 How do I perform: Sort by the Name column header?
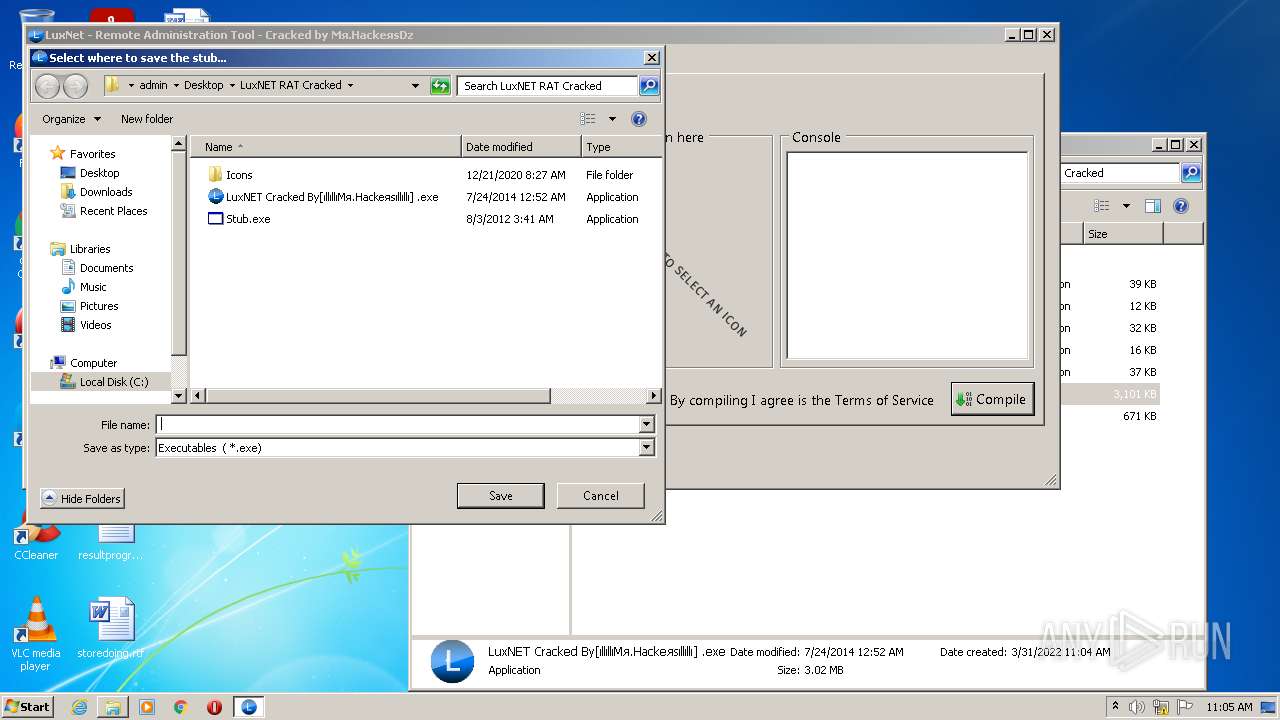point(326,147)
